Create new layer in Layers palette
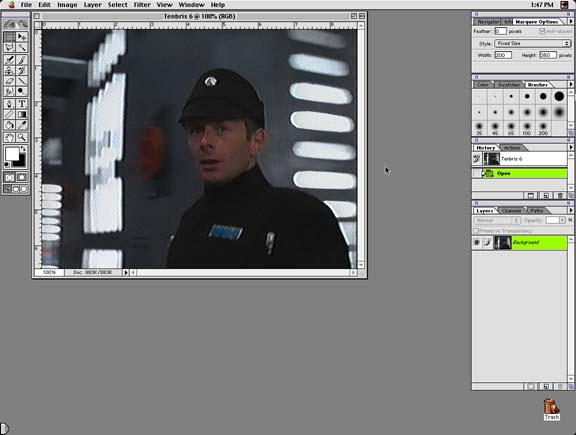 pos(546,387)
